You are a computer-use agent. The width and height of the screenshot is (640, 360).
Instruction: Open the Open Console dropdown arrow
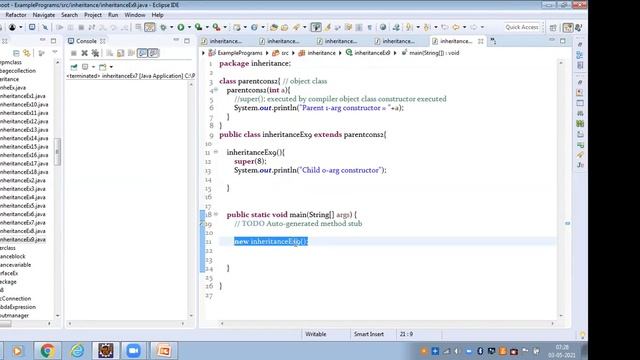pos(111,67)
